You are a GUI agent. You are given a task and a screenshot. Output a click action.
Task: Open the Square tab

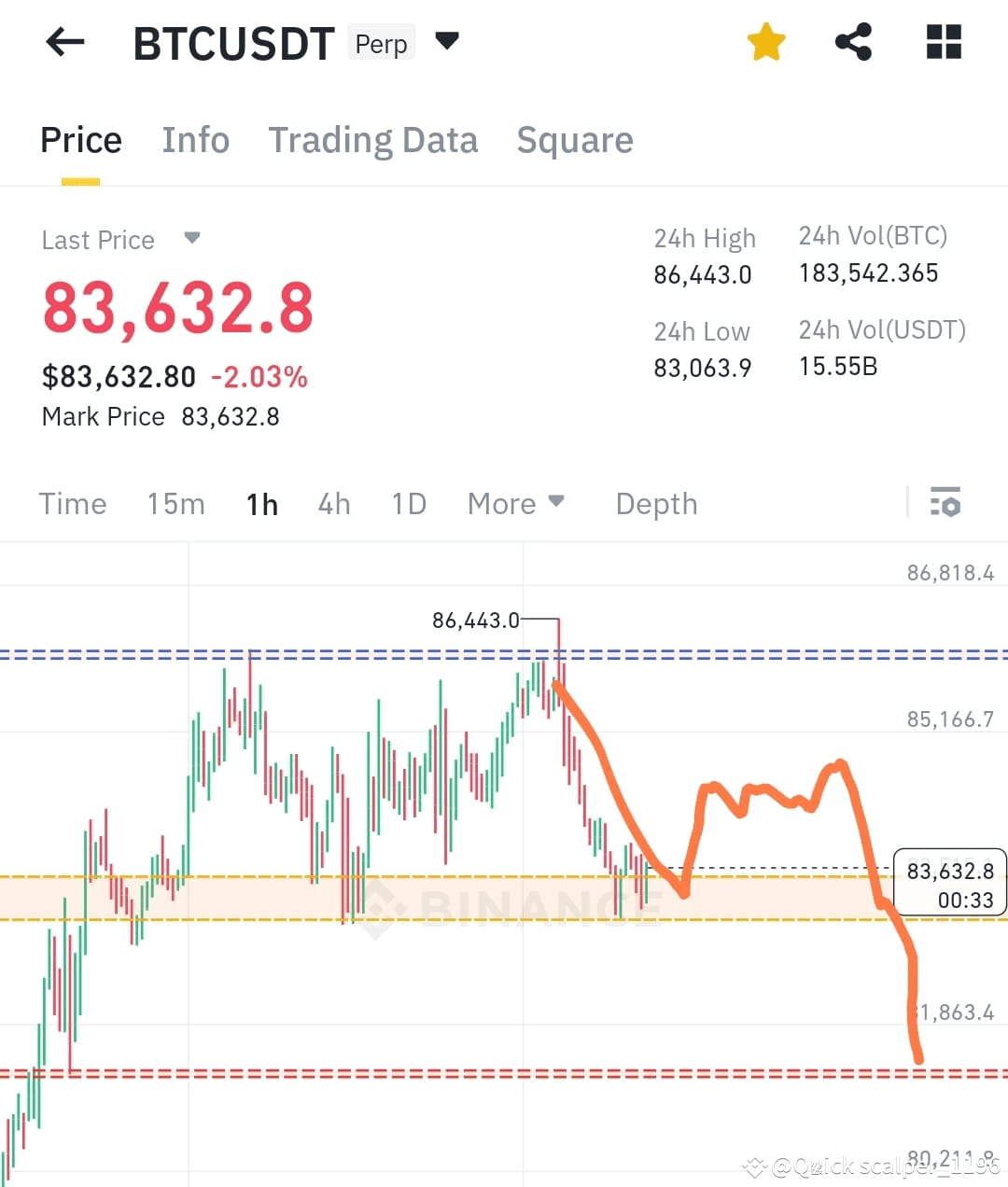[575, 139]
